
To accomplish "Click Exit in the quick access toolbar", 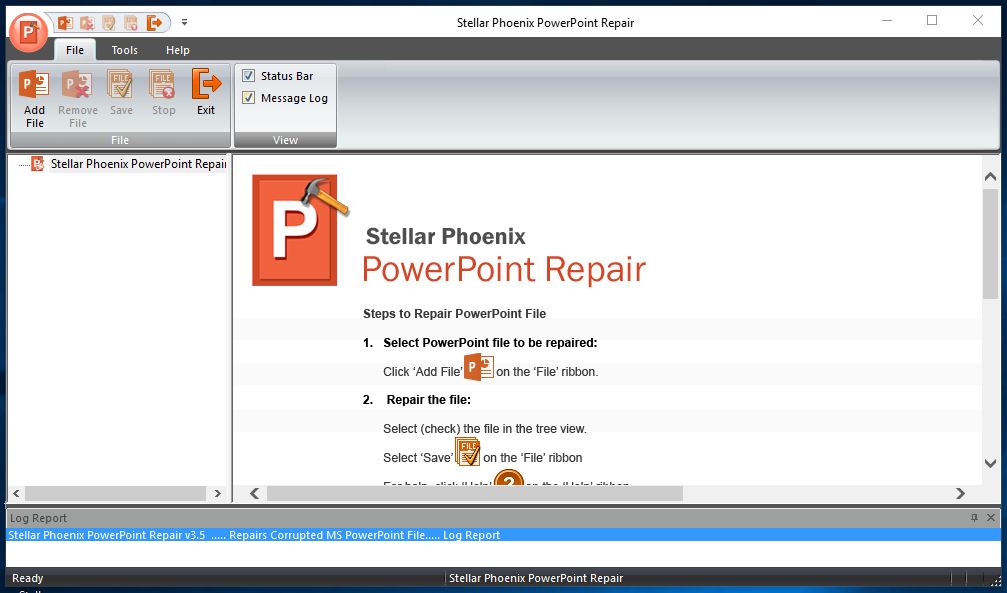I will (x=155, y=20).
